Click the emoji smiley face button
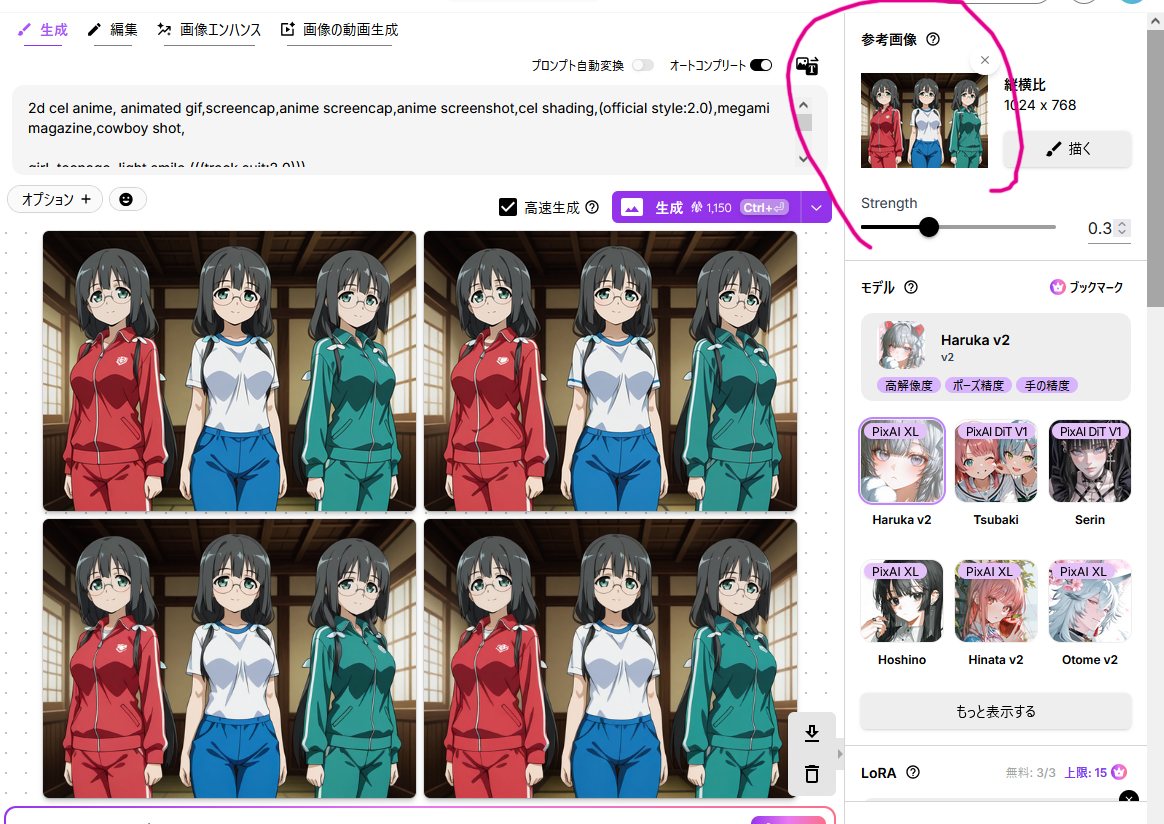Image resolution: width=1164 pixels, height=824 pixels. pyautogui.click(x=127, y=199)
